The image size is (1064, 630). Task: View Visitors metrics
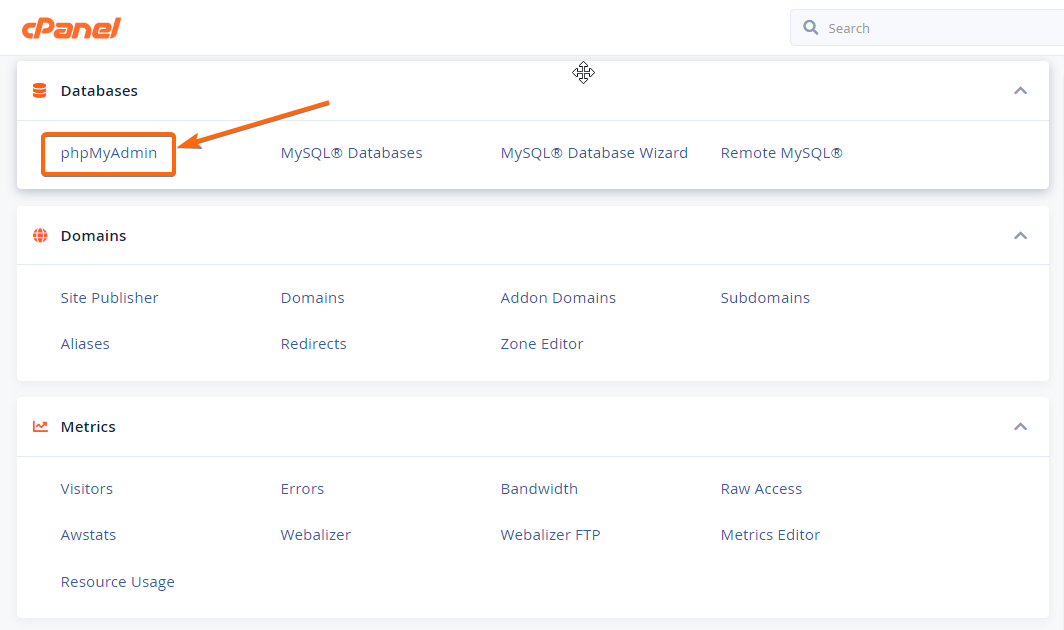coord(87,489)
